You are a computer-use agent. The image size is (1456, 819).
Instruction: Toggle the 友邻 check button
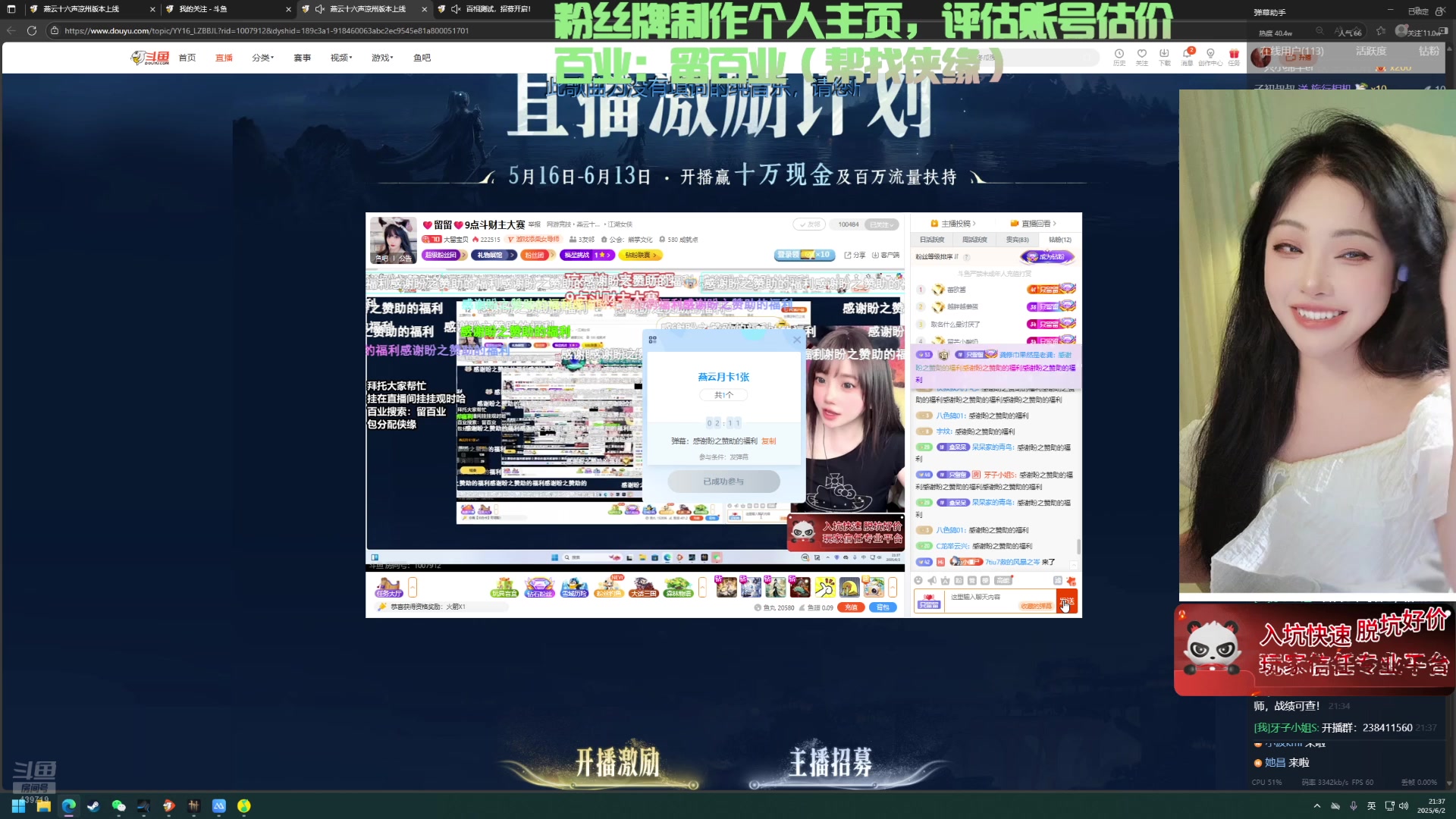809,224
